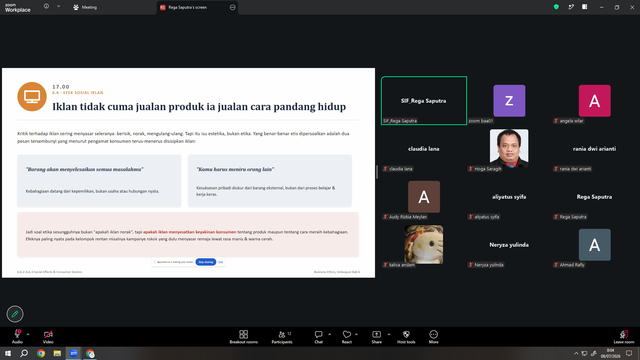This screenshot has width=640, height=360.
Task: Click minimize icon on screen share tab
Action: click(232, 7)
